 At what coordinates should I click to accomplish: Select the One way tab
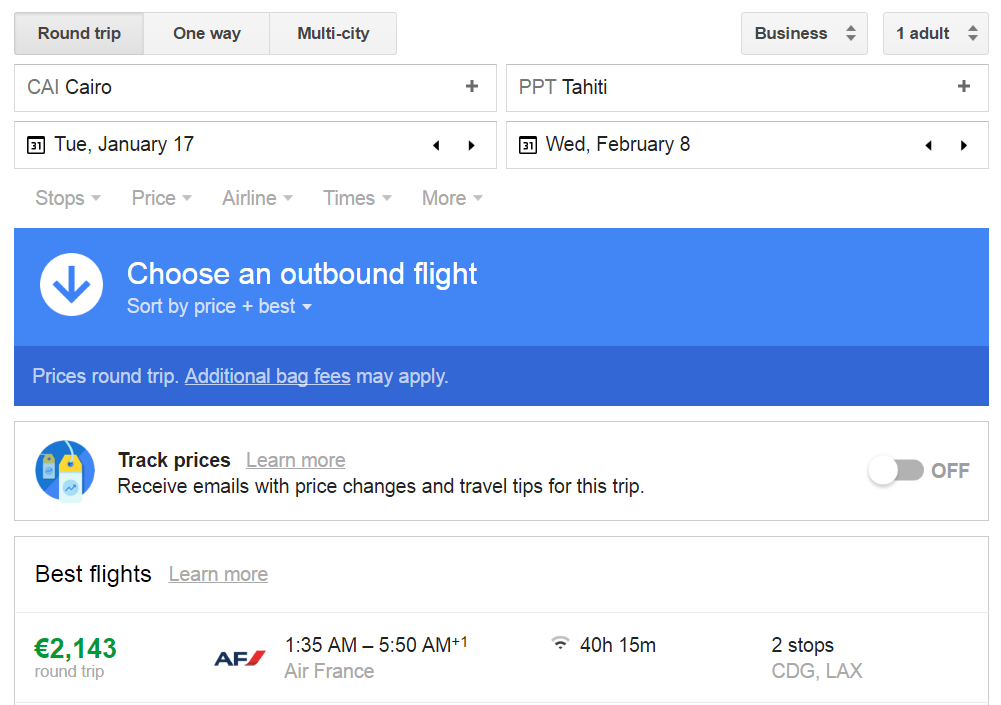pos(207,33)
